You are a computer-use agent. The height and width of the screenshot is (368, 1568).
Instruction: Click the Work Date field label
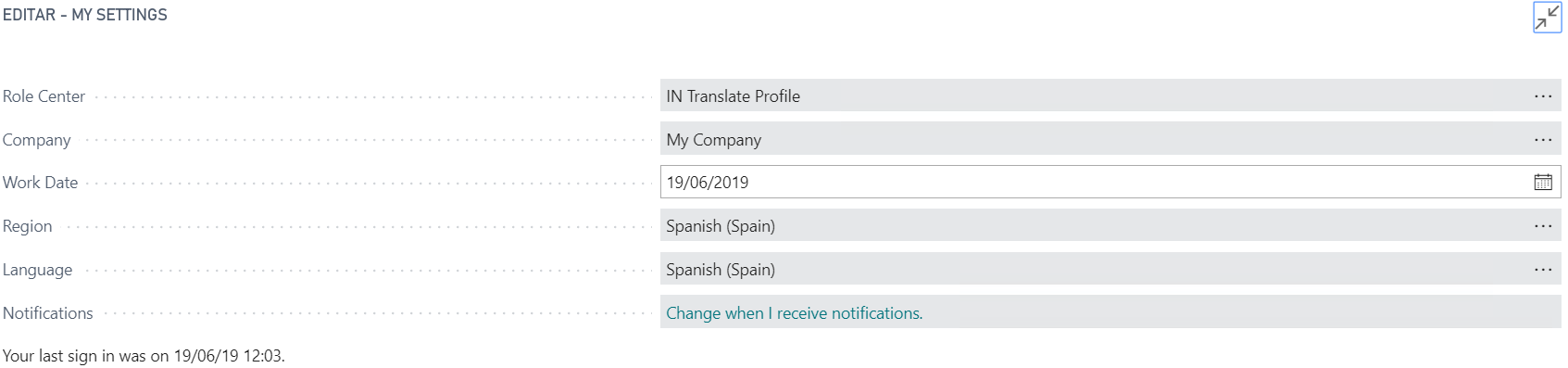(x=40, y=183)
